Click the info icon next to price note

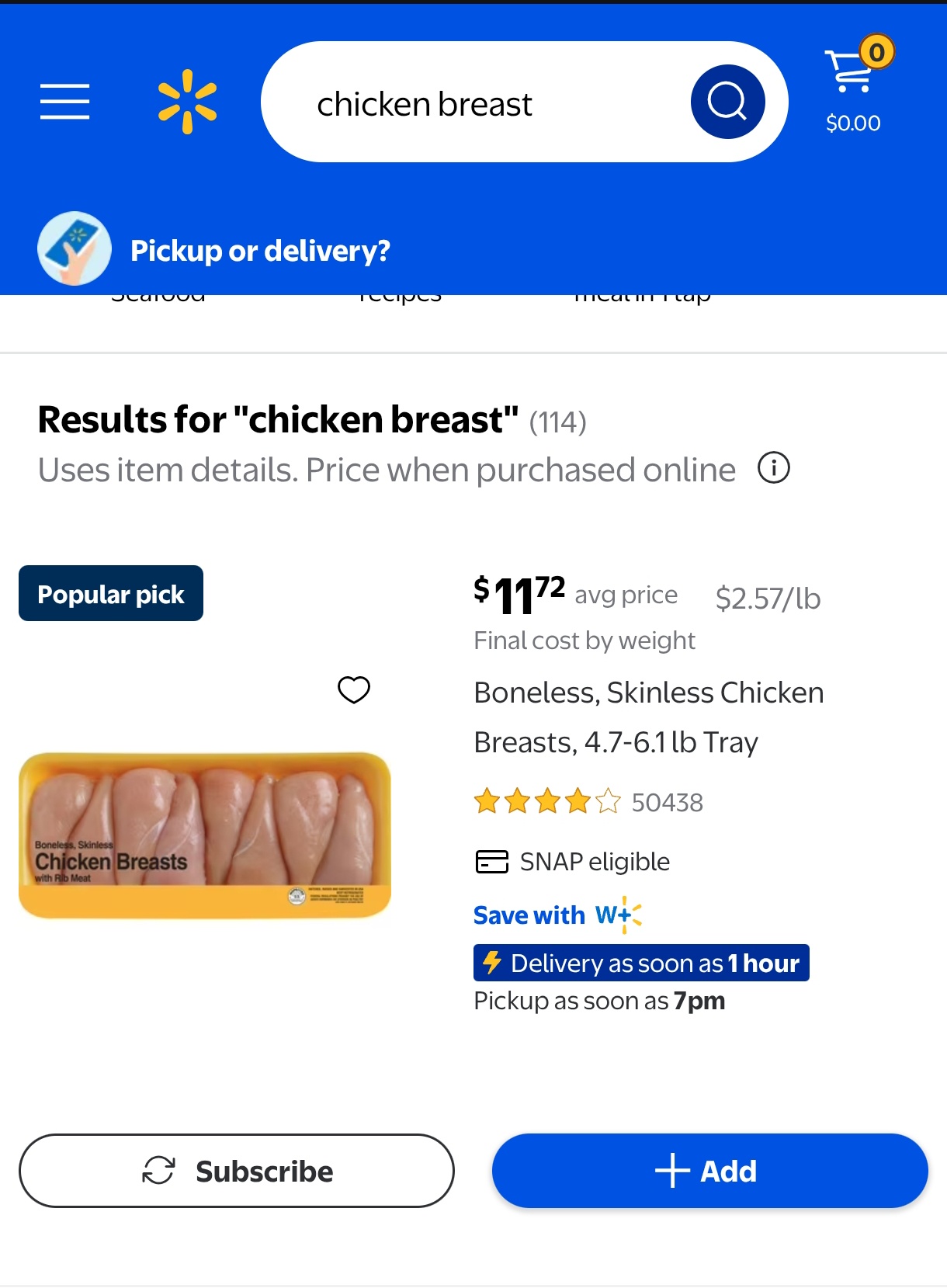(773, 468)
